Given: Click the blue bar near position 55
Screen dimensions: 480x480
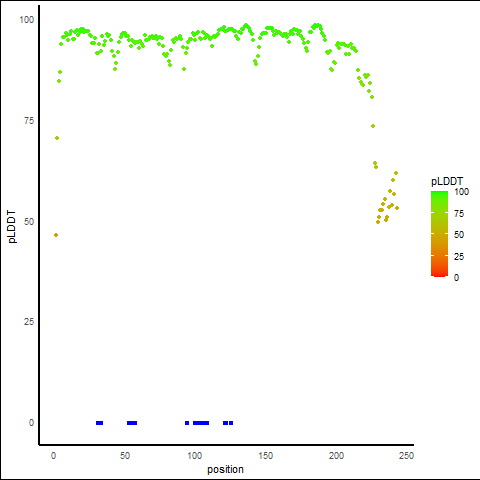Looking at the screenshot, I should pos(132,423).
